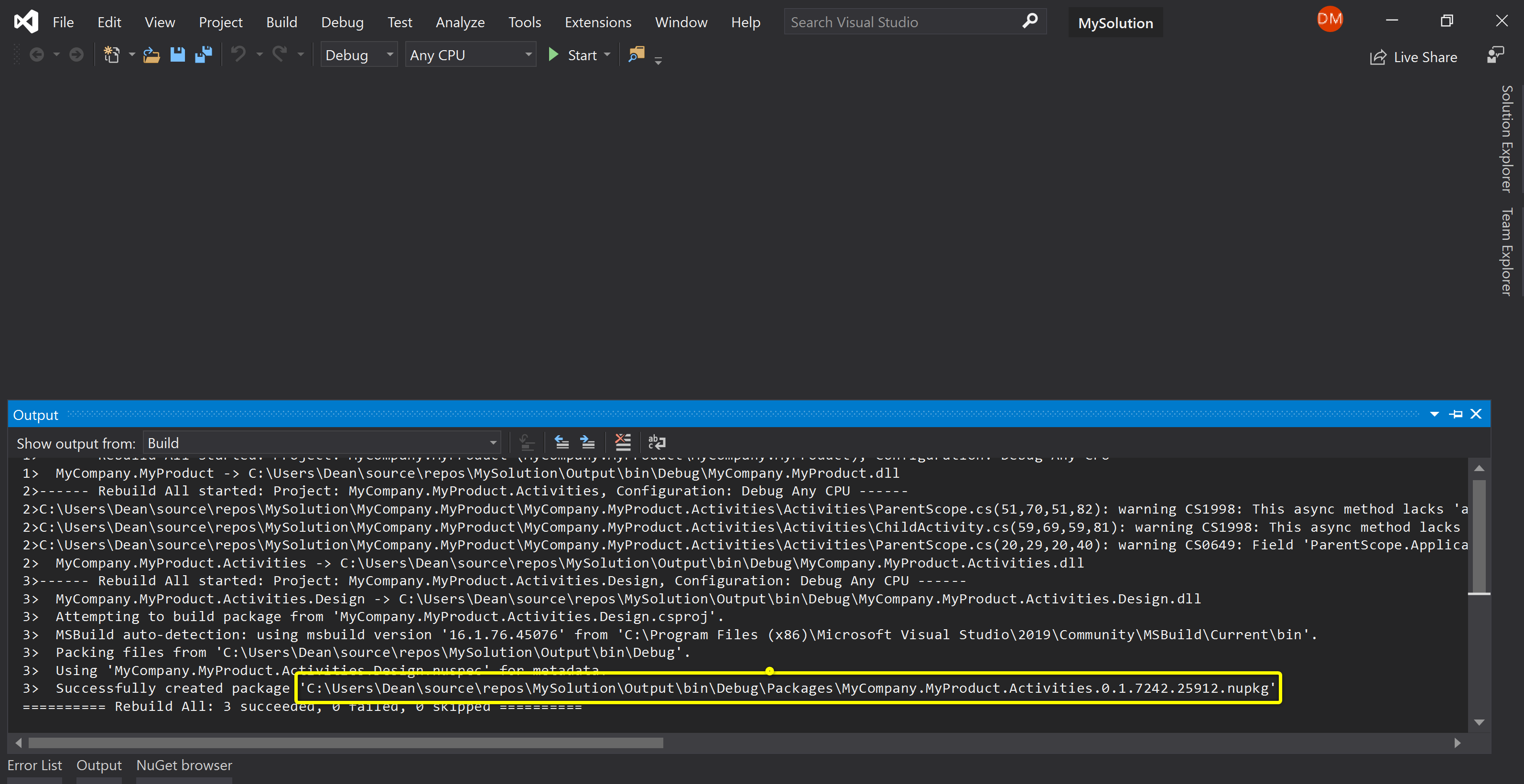Click the Live Share button
The width and height of the screenshot is (1524, 784).
point(1414,57)
